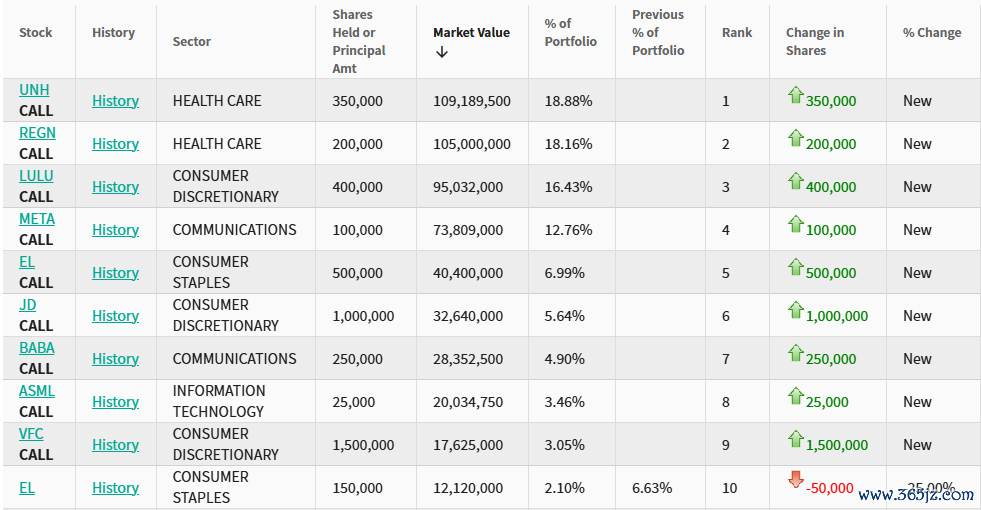Screen dimensions: 981x510
Task: View History for LULU
Action: pyautogui.click(x=115, y=186)
